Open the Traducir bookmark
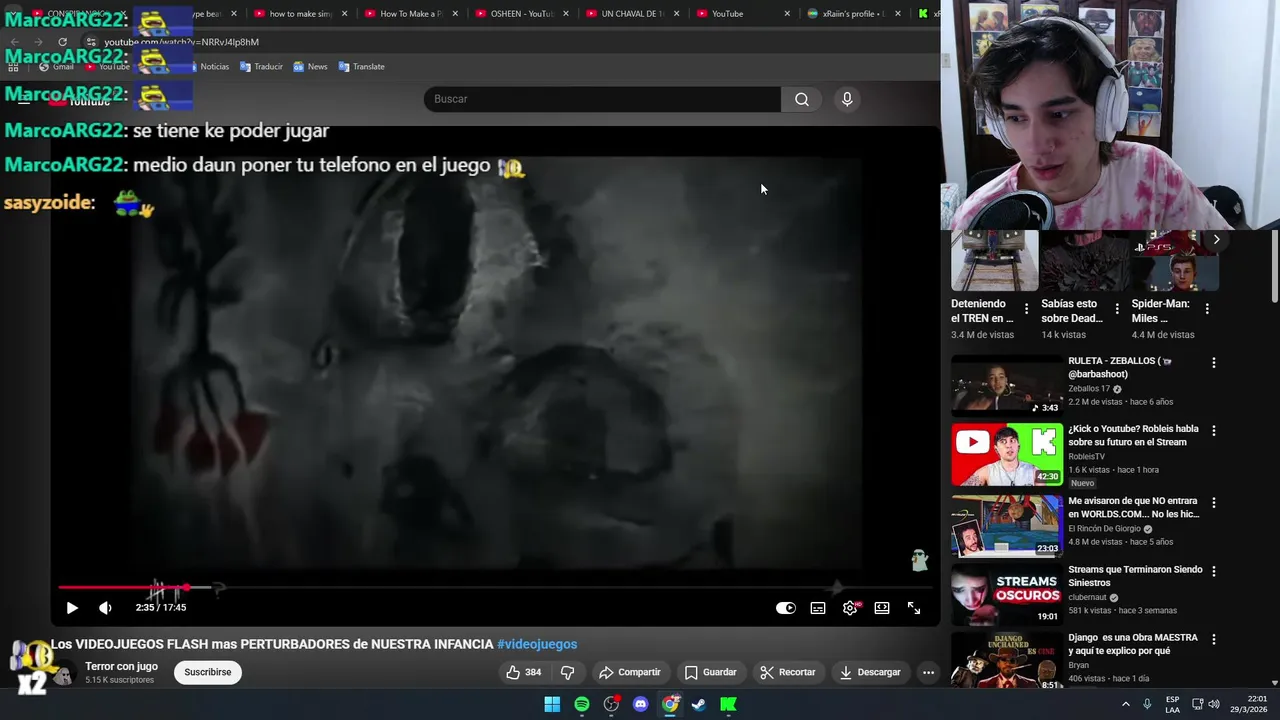1280x720 pixels. (x=261, y=67)
